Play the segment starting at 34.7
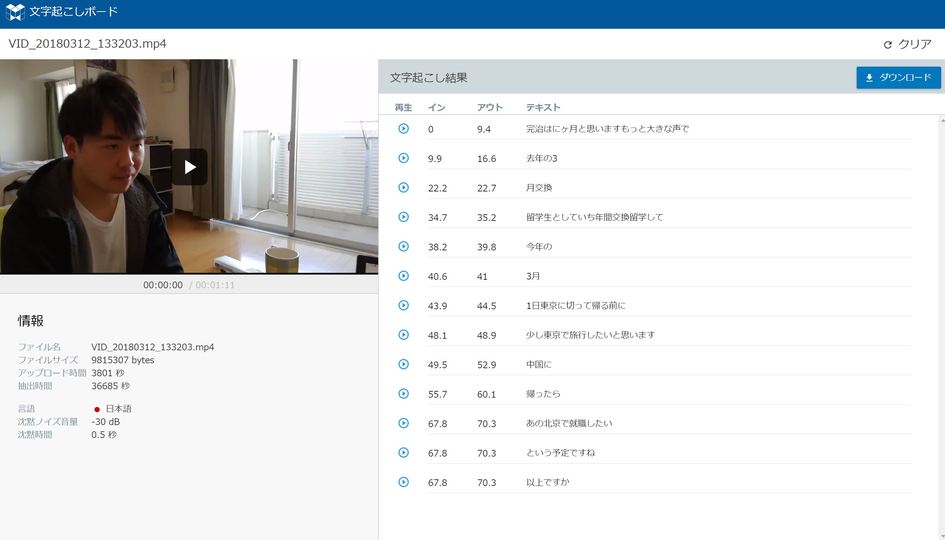Image resolution: width=945 pixels, height=540 pixels. pyautogui.click(x=403, y=217)
